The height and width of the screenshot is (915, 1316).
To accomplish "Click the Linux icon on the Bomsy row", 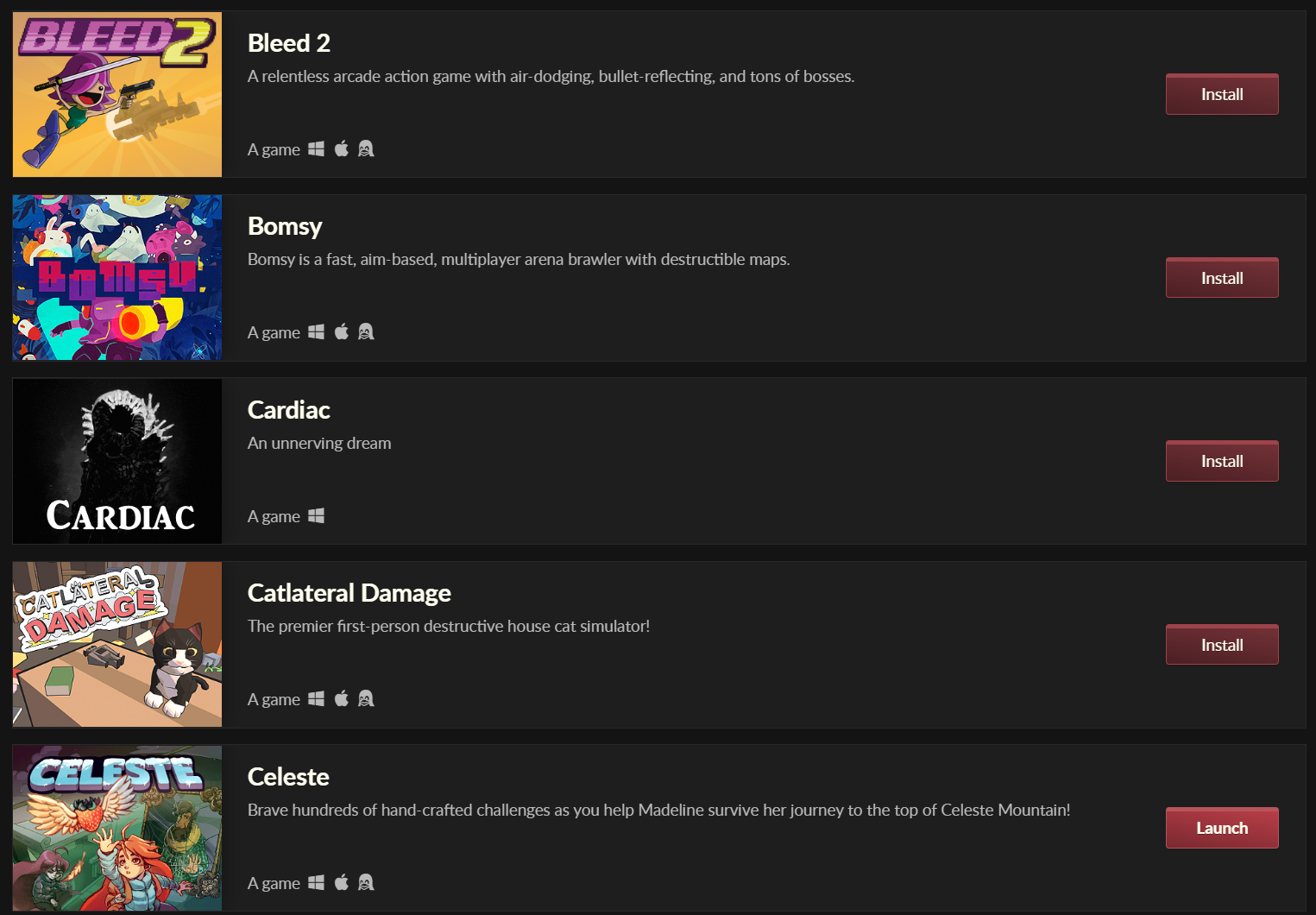I will click(x=366, y=331).
